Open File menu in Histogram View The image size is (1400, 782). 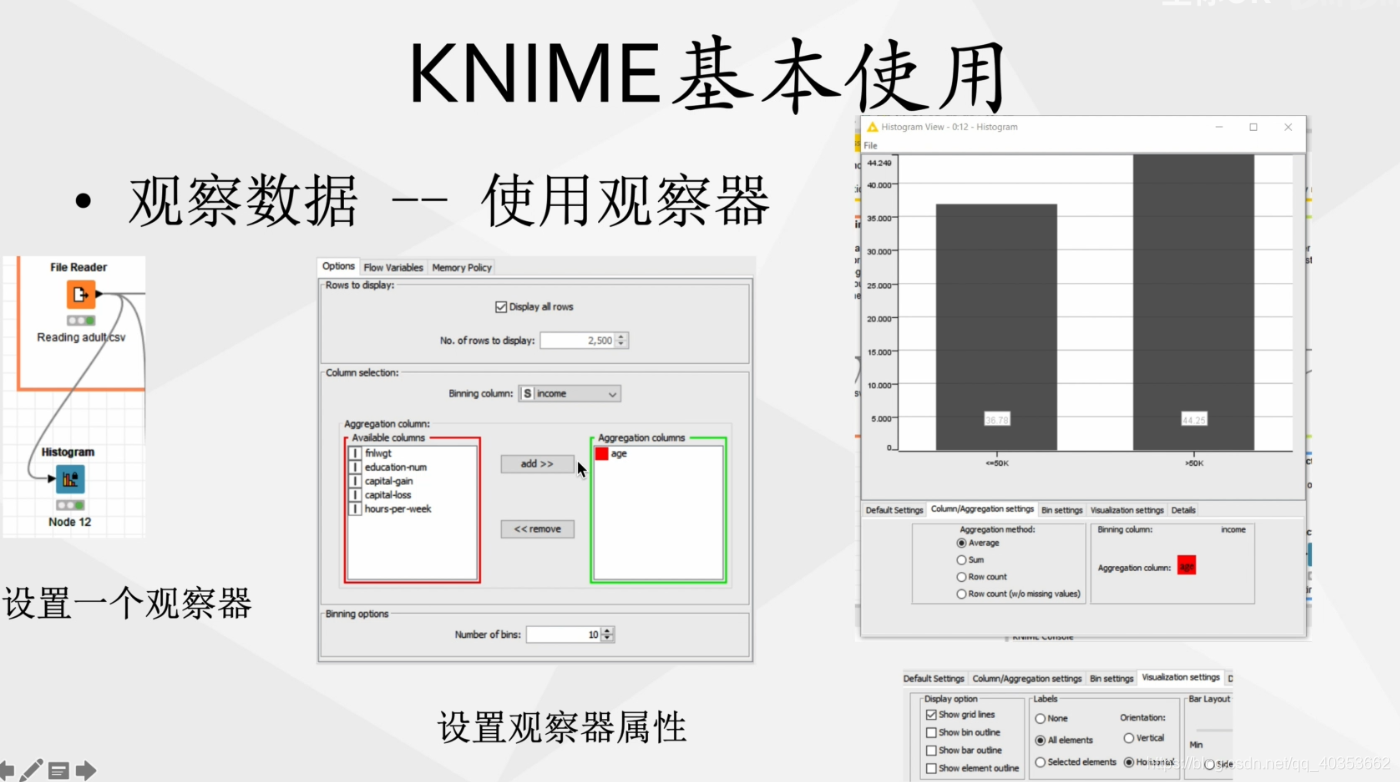[871, 146]
